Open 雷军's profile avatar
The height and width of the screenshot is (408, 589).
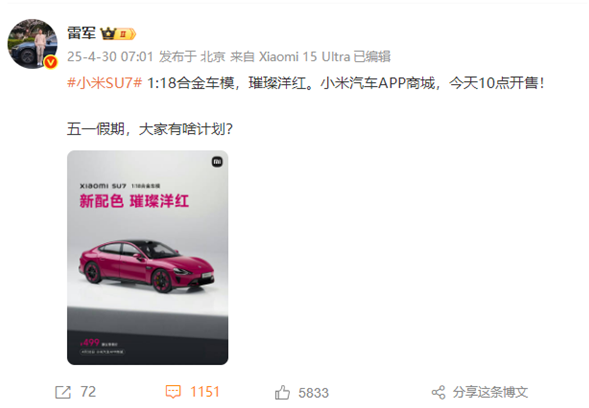click(33, 44)
